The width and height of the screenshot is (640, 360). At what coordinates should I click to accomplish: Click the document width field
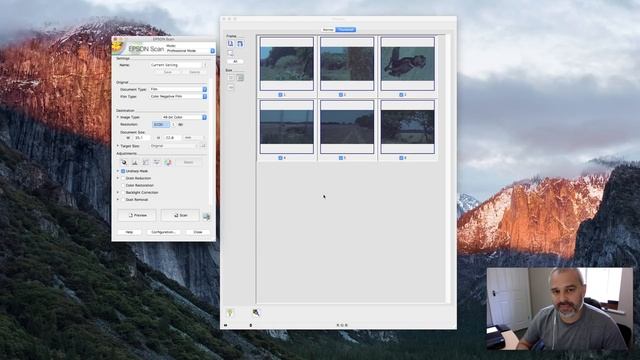coord(142,138)
